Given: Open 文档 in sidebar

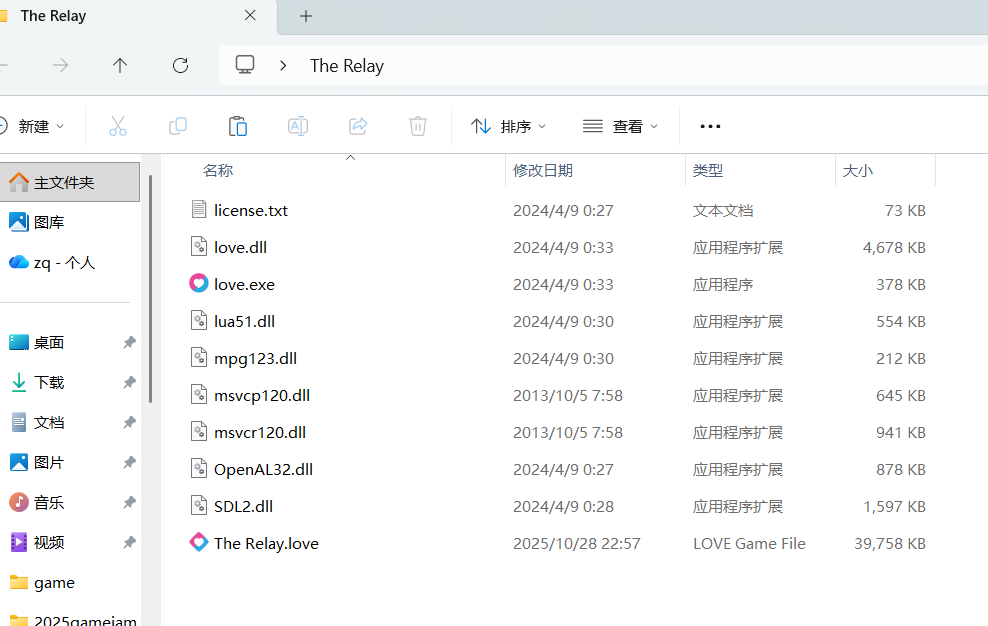Looking at the screenshot, I should [x=37, y=422].
